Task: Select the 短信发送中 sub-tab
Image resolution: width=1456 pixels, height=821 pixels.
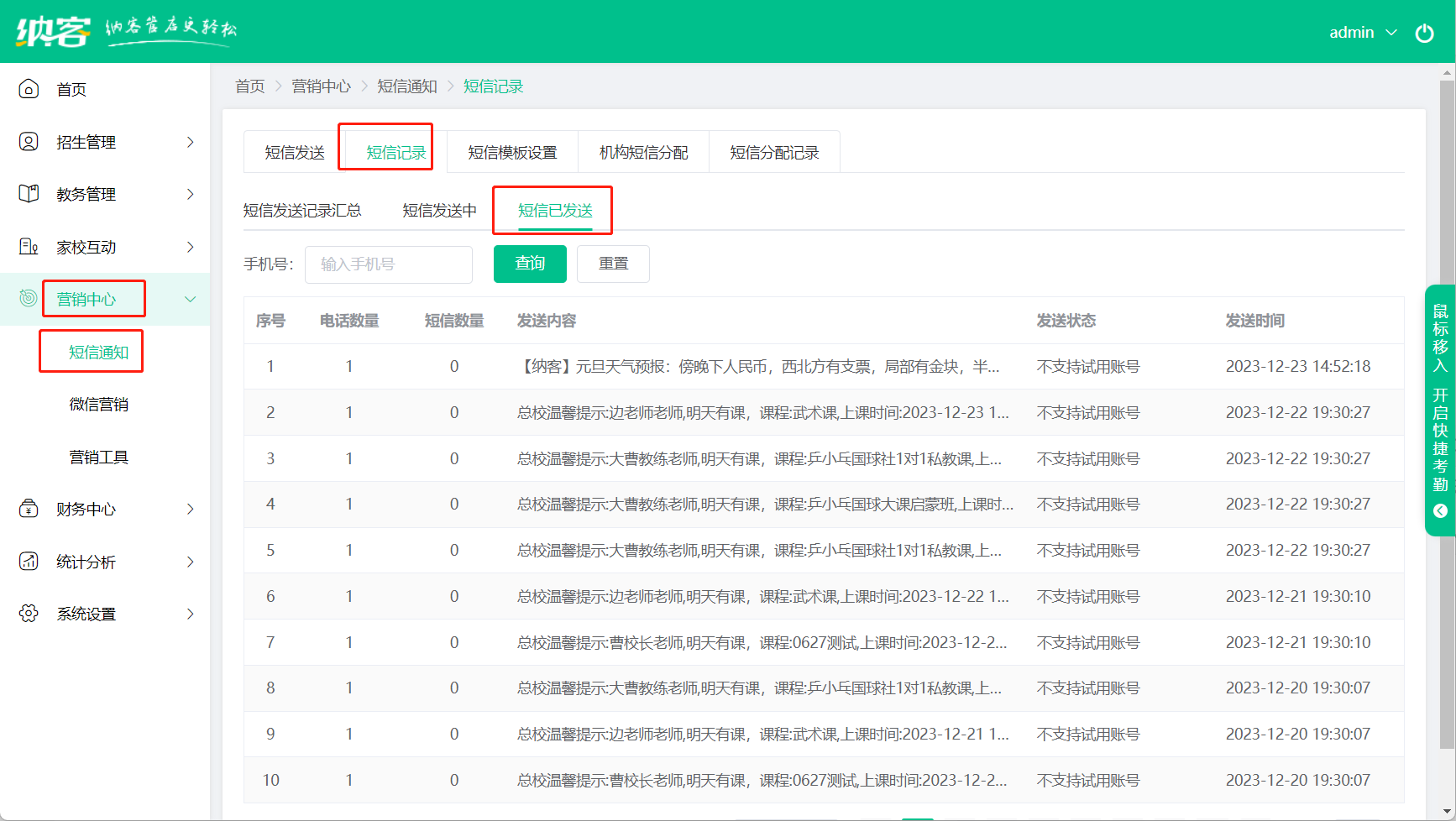Action: click(439, 211)
